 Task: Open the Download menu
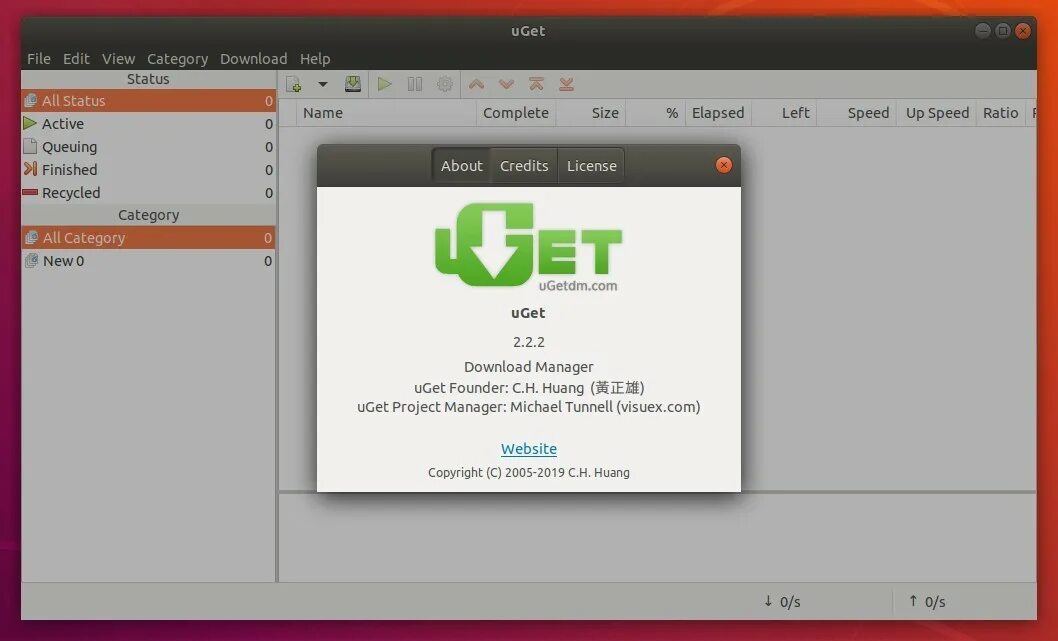click(x=253, y=59)
